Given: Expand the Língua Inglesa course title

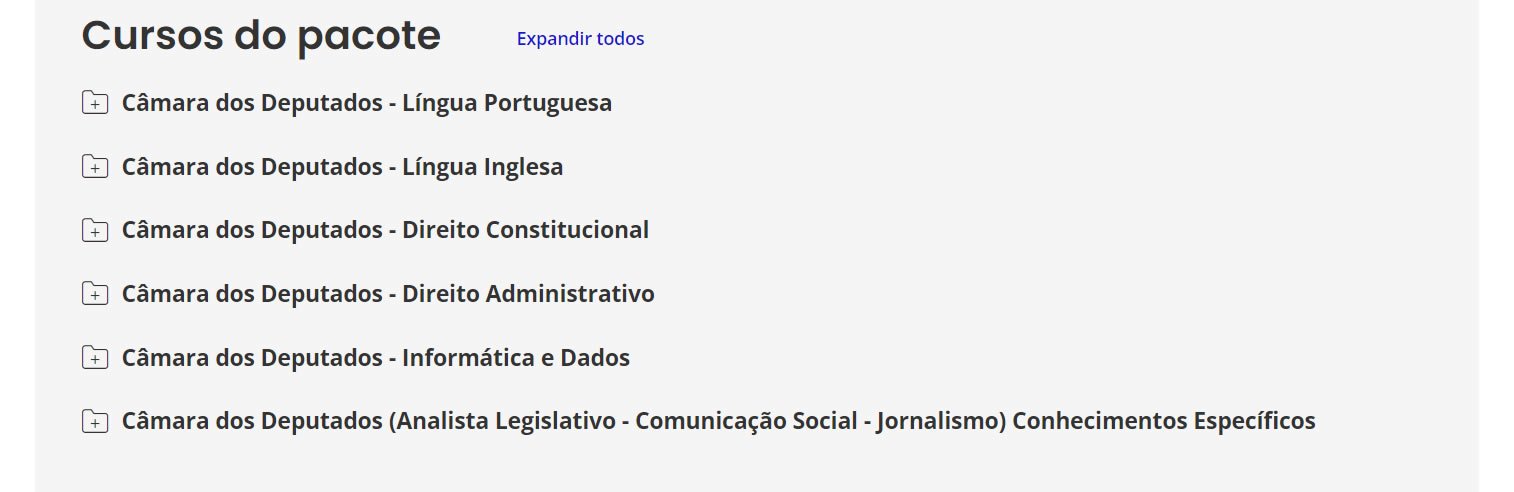Looking at the screenshot, I should click(x=342, y=167).
